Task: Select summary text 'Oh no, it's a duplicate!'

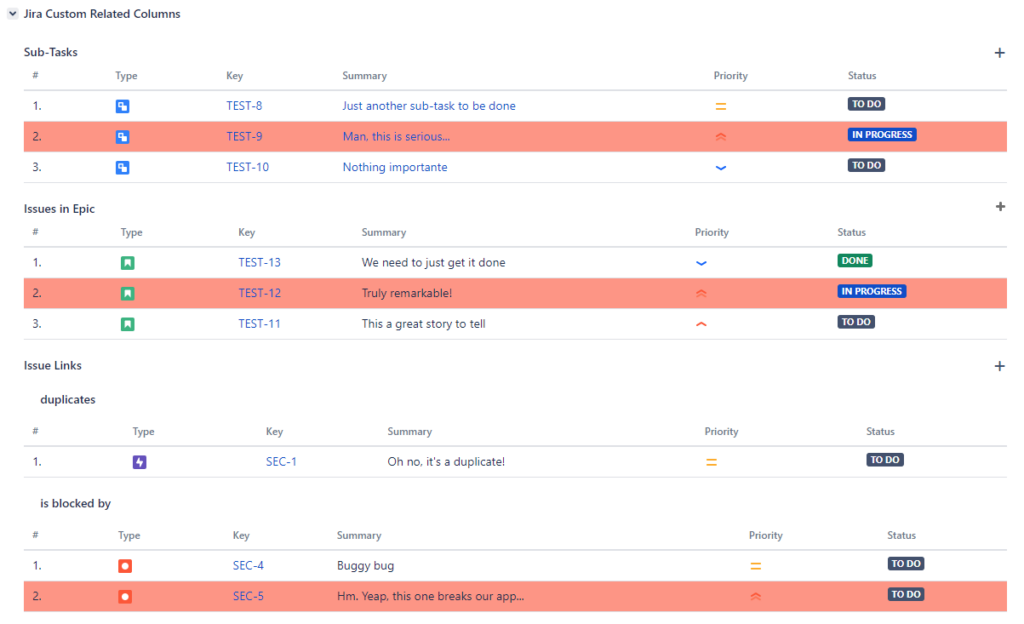Action: click(446, 461)
